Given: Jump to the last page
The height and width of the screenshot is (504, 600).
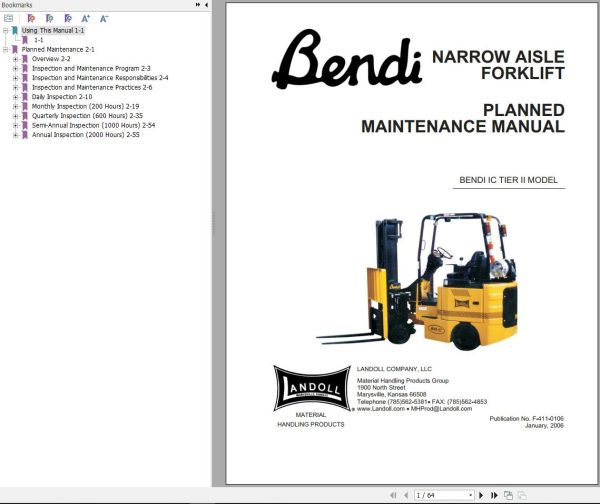Looking at the screenshot, I should pos(494,495).
